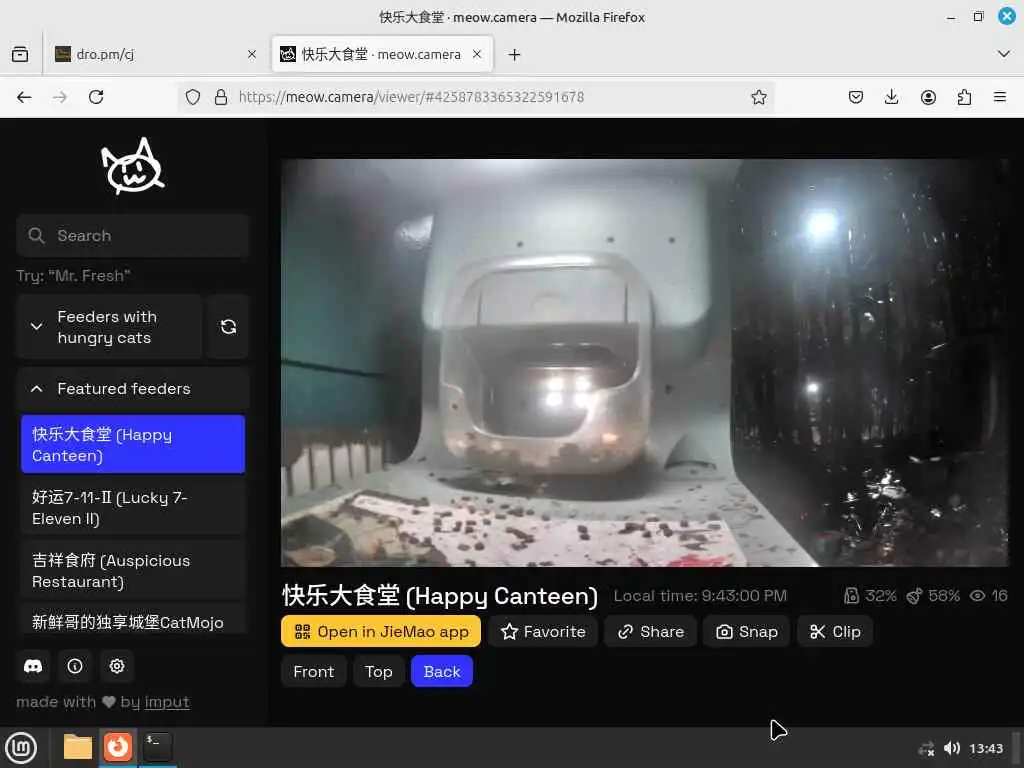Viewport: 1024px width, 768px height.
Task: Open Firefox tracking protection shield
Action: (x=193, y=97)
